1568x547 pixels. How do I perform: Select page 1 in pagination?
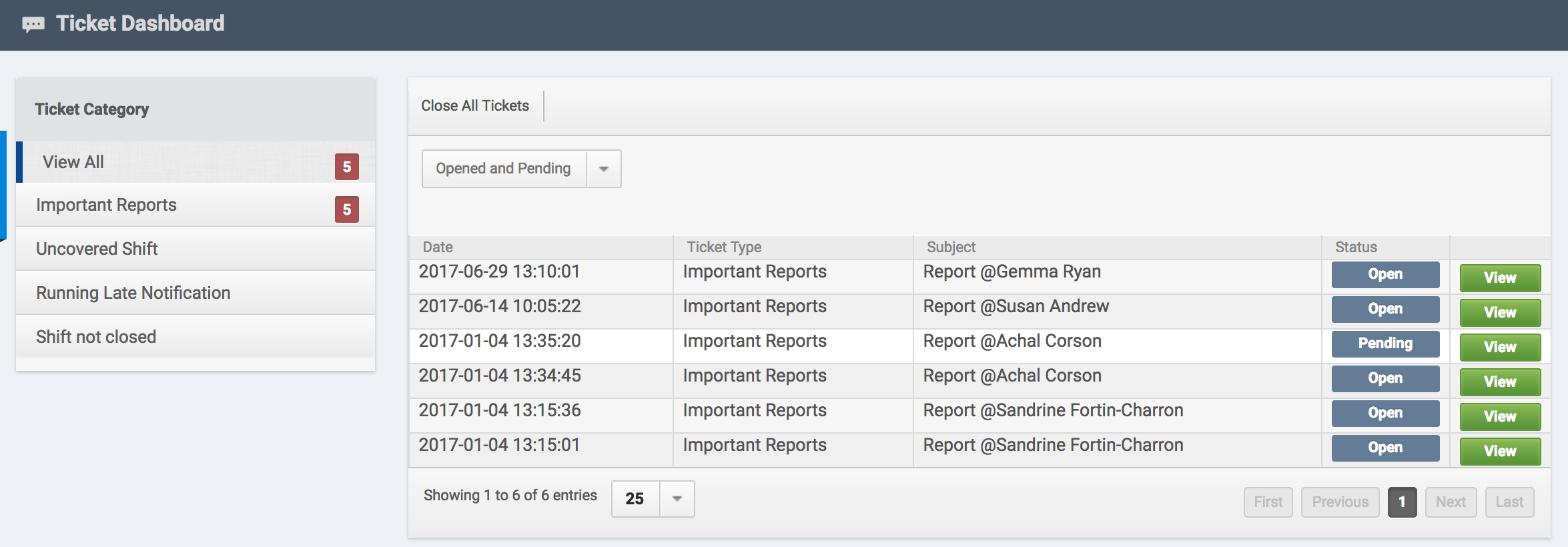point(1402,502)
